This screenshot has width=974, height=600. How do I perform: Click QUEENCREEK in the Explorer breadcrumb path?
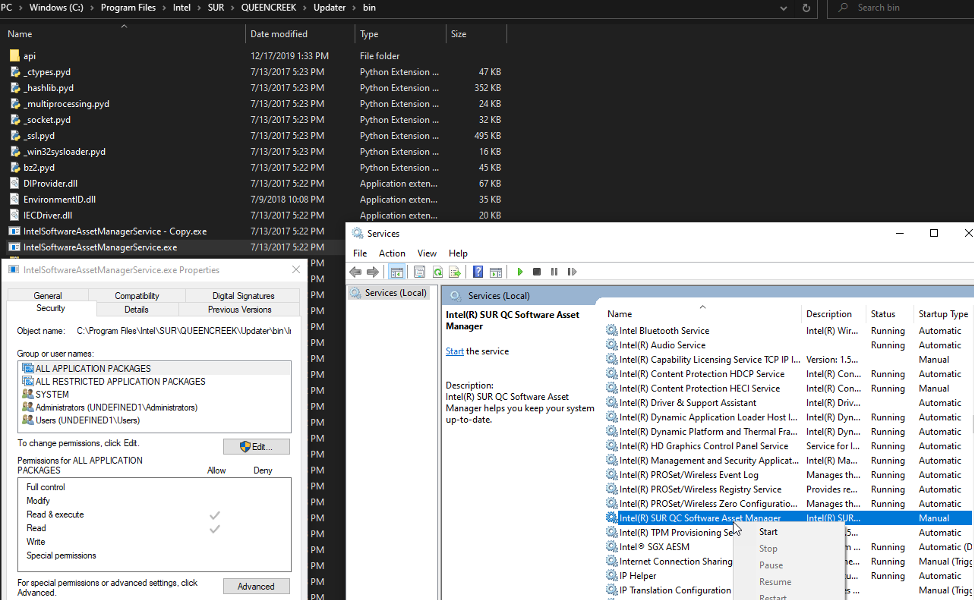pos(268,8)
